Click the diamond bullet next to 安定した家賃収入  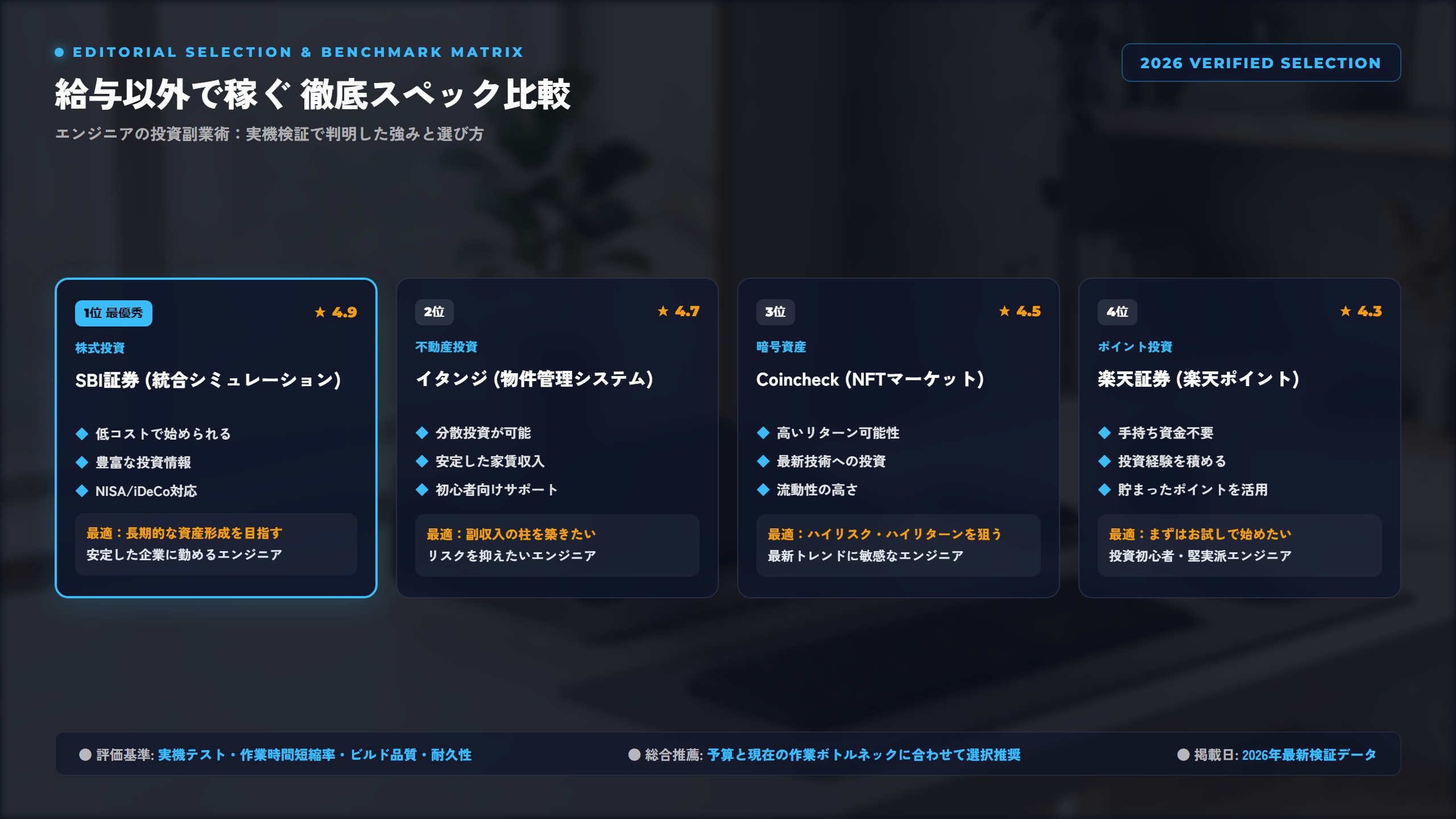[422, 461]
